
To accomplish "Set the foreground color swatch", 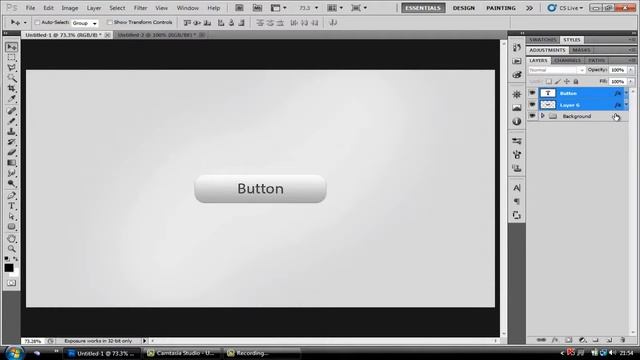I will tap(9, 268).
